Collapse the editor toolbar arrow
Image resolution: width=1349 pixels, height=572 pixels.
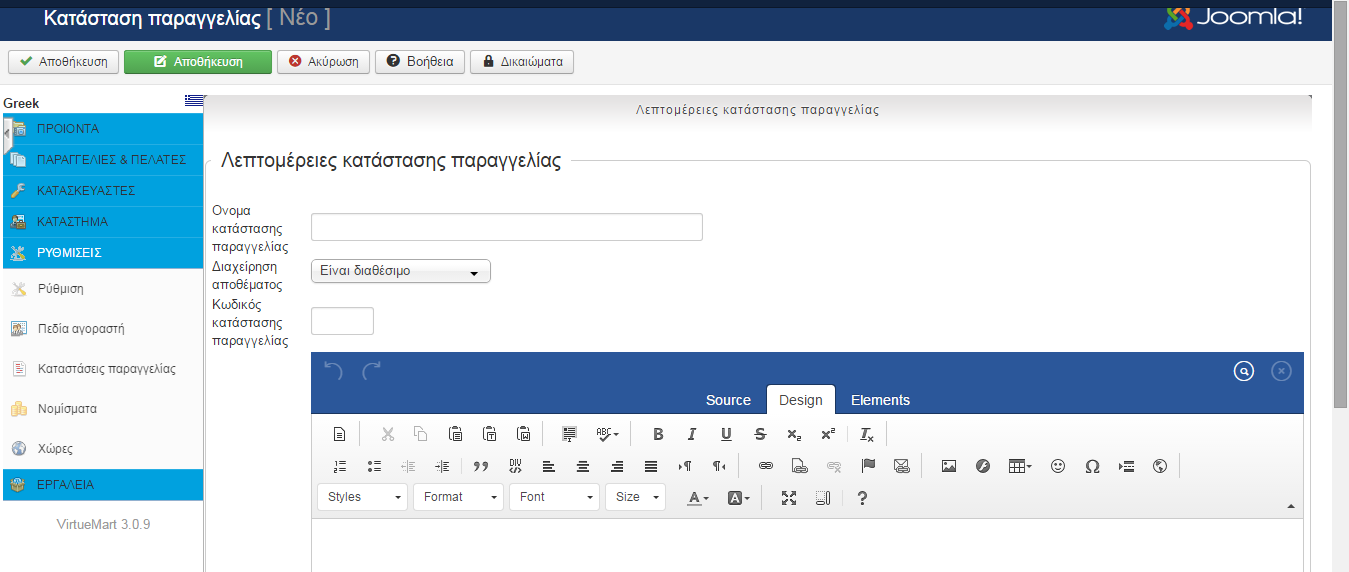tap(1290, 506)
